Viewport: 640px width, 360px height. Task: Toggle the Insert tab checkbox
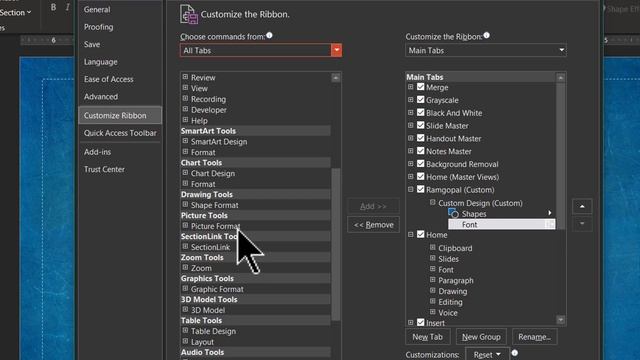(x=421, y=322)
